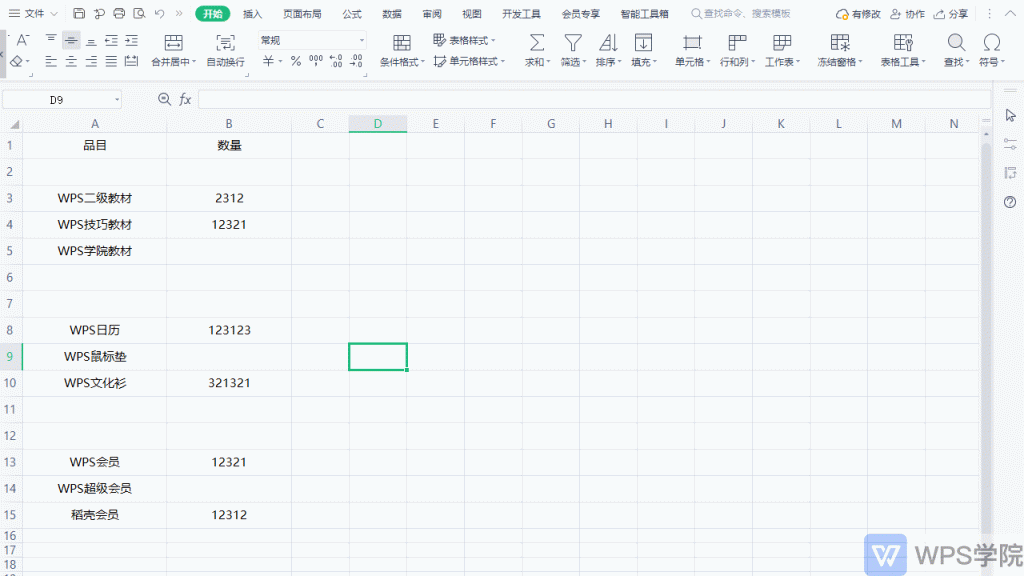
Task: Open the 智能工具箱 tab
Action: 645,14
